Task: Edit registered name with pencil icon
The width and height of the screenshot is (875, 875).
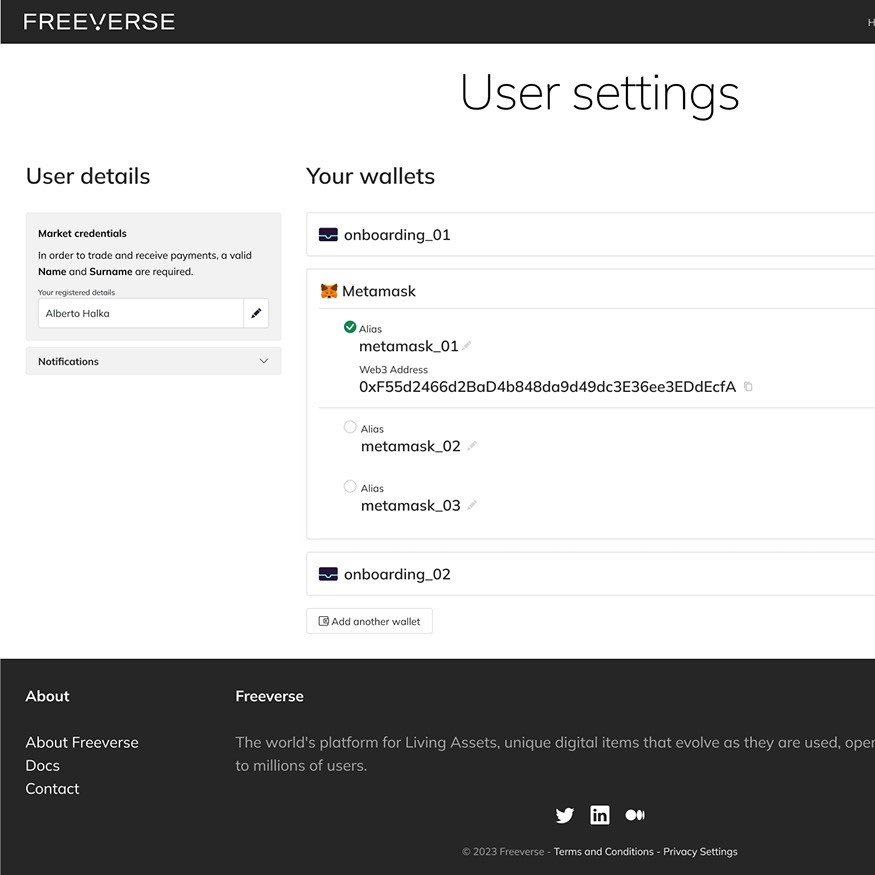Action: tap(256, 313)
